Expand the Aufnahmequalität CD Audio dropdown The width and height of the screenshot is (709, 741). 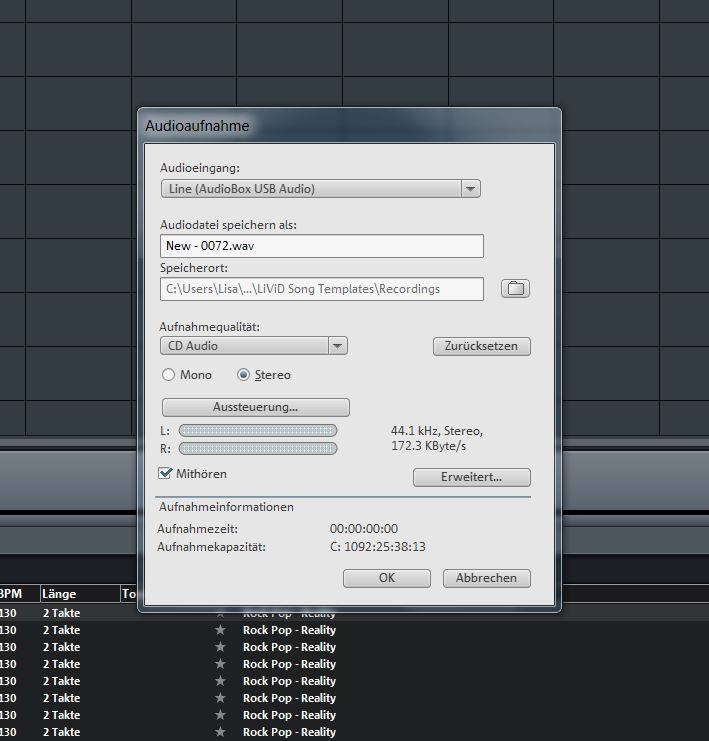(x=338, y=346)
